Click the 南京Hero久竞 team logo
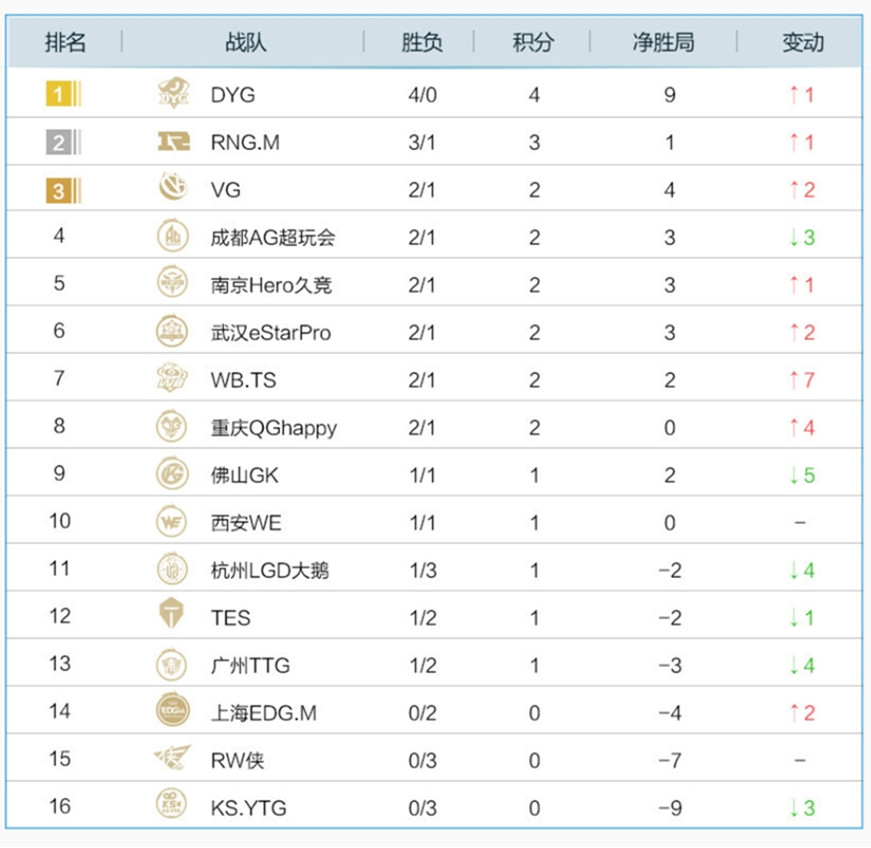871x848 pixels. tap(172, 283)
